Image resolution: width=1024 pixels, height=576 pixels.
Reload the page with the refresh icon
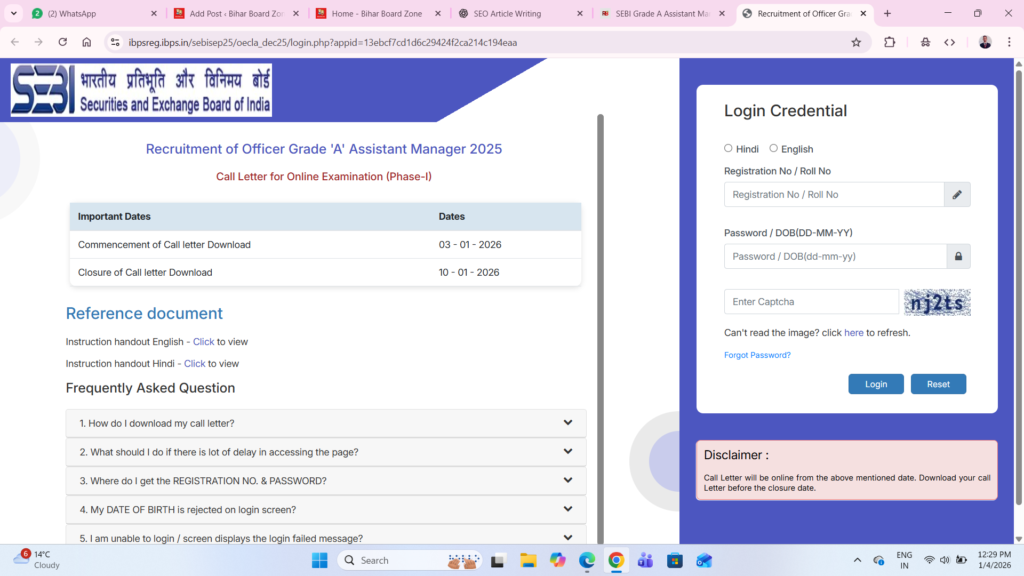pyautogui.click(x=62, y=42)
